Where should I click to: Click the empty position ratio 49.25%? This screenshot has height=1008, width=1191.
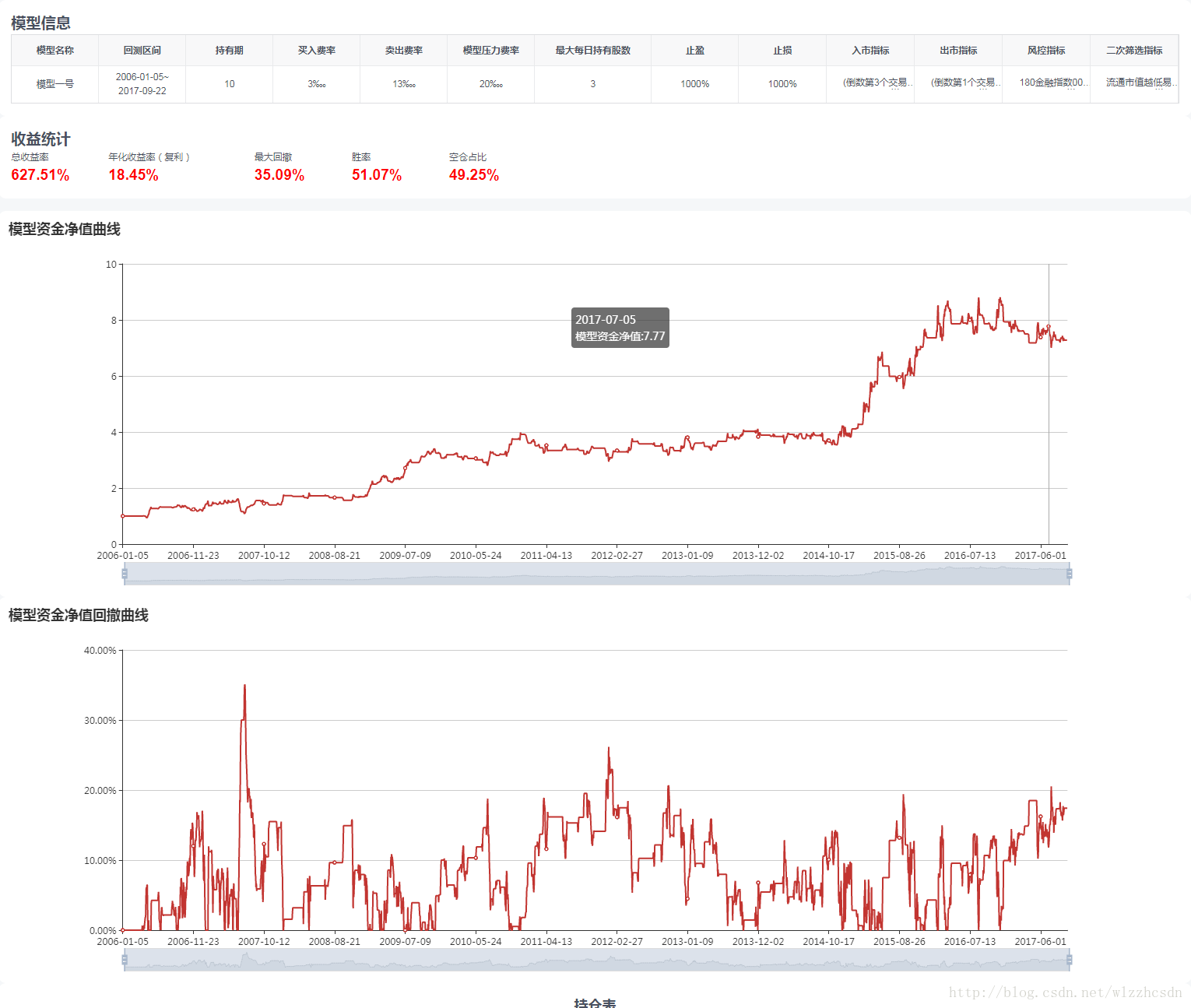474,175
